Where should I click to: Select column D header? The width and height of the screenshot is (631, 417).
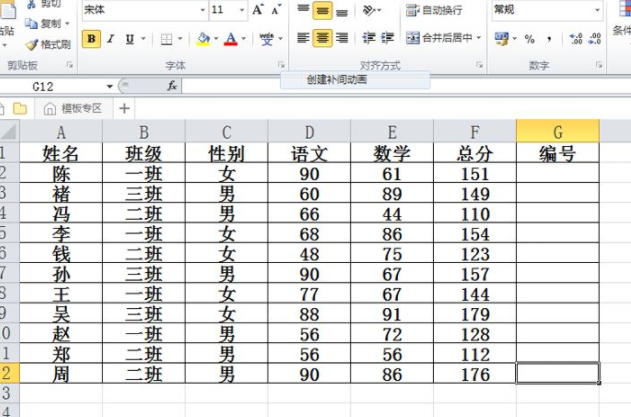coord(309,132)
